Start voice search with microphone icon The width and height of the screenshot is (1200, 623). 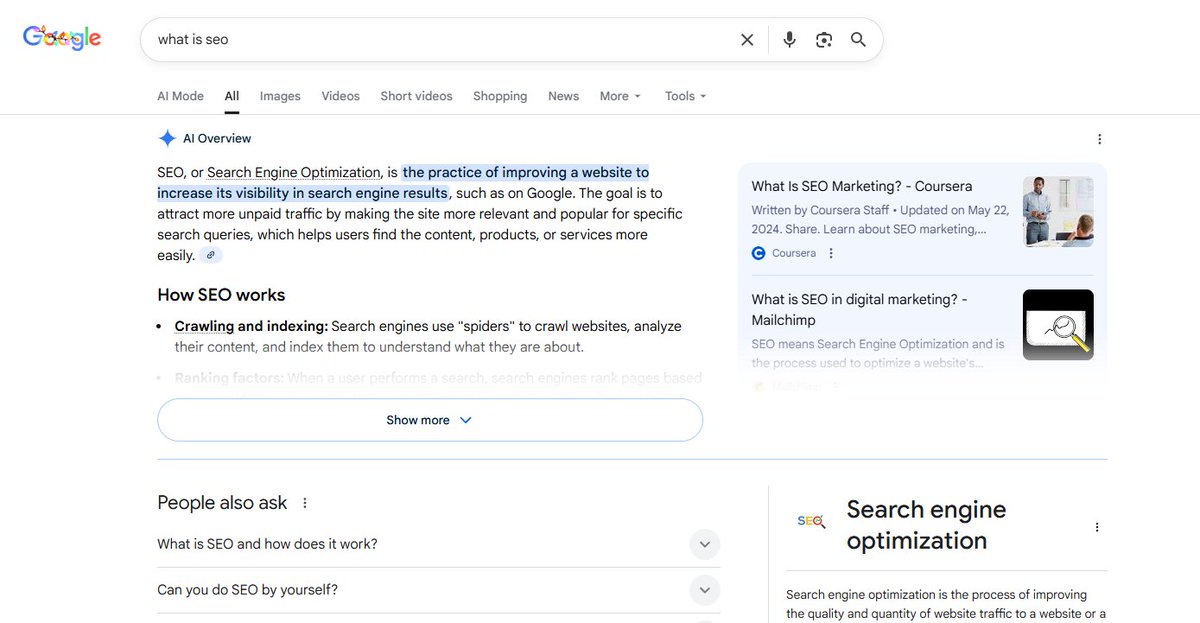(789, 40)
